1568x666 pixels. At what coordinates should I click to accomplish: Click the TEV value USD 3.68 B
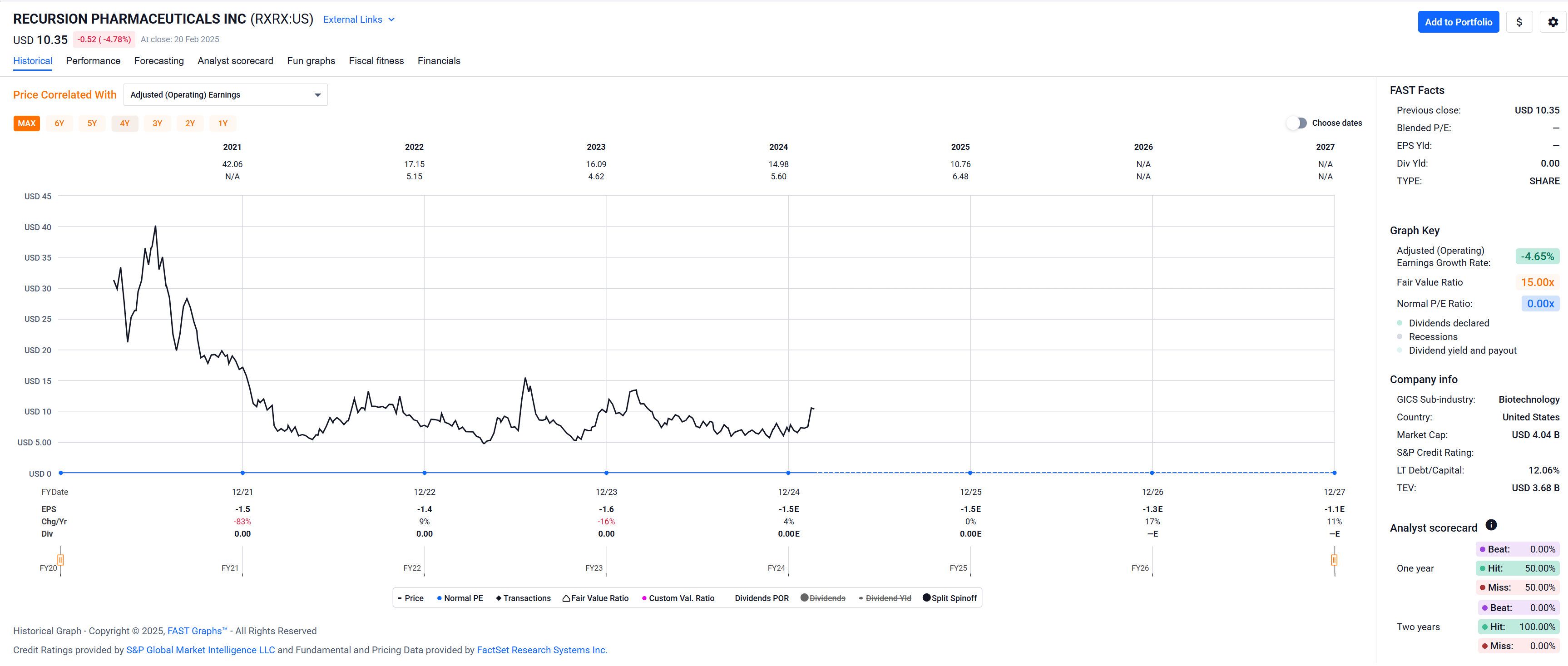1535,488
